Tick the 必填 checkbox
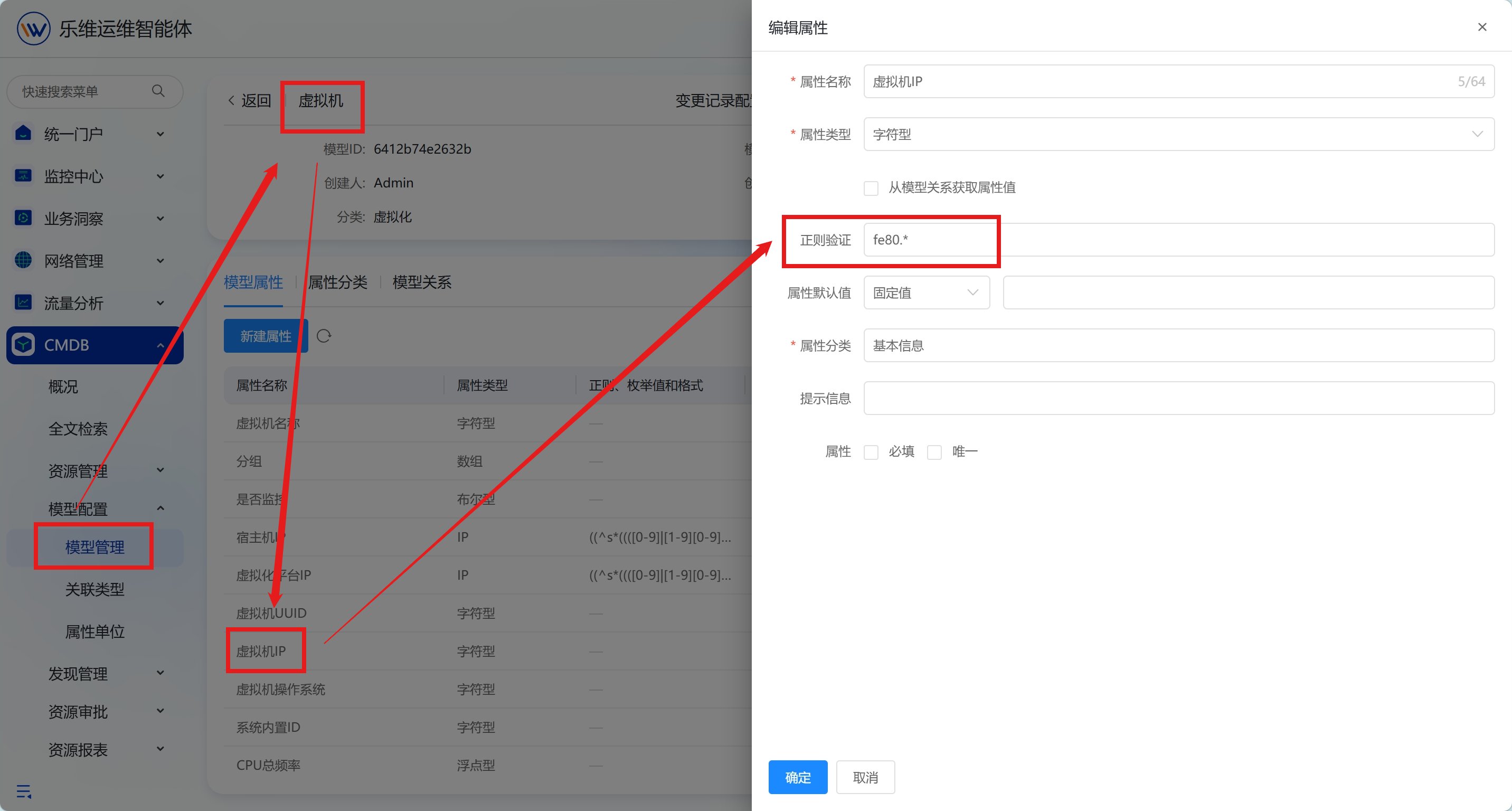This screenshot has width=1512, height=811. 871,452
